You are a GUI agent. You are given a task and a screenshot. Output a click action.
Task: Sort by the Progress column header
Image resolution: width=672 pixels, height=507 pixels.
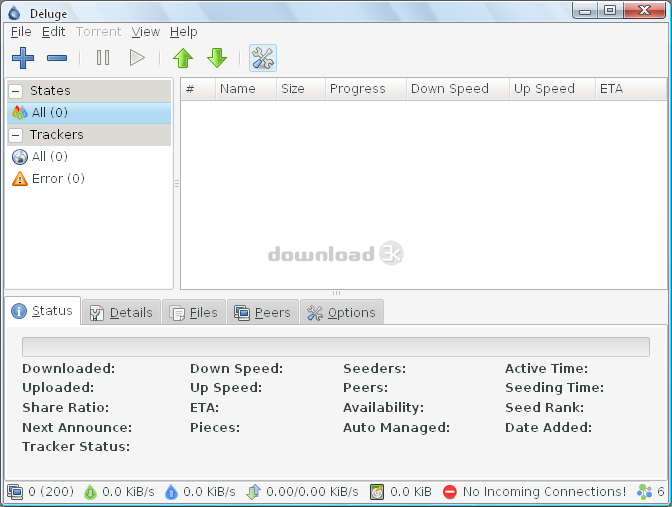(x=366, y=89)
